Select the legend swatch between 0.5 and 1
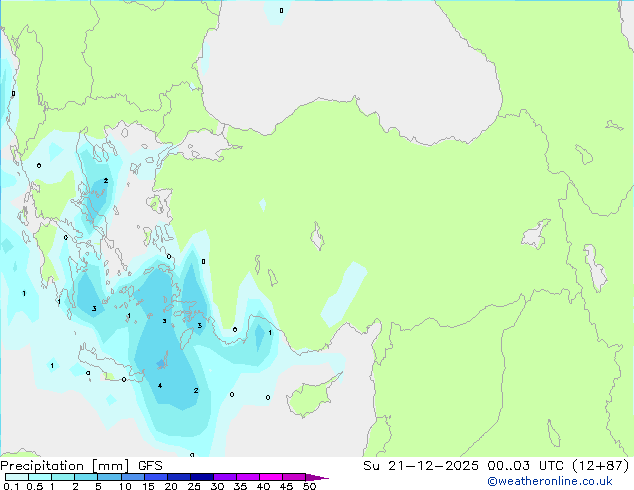 point(40,477)
